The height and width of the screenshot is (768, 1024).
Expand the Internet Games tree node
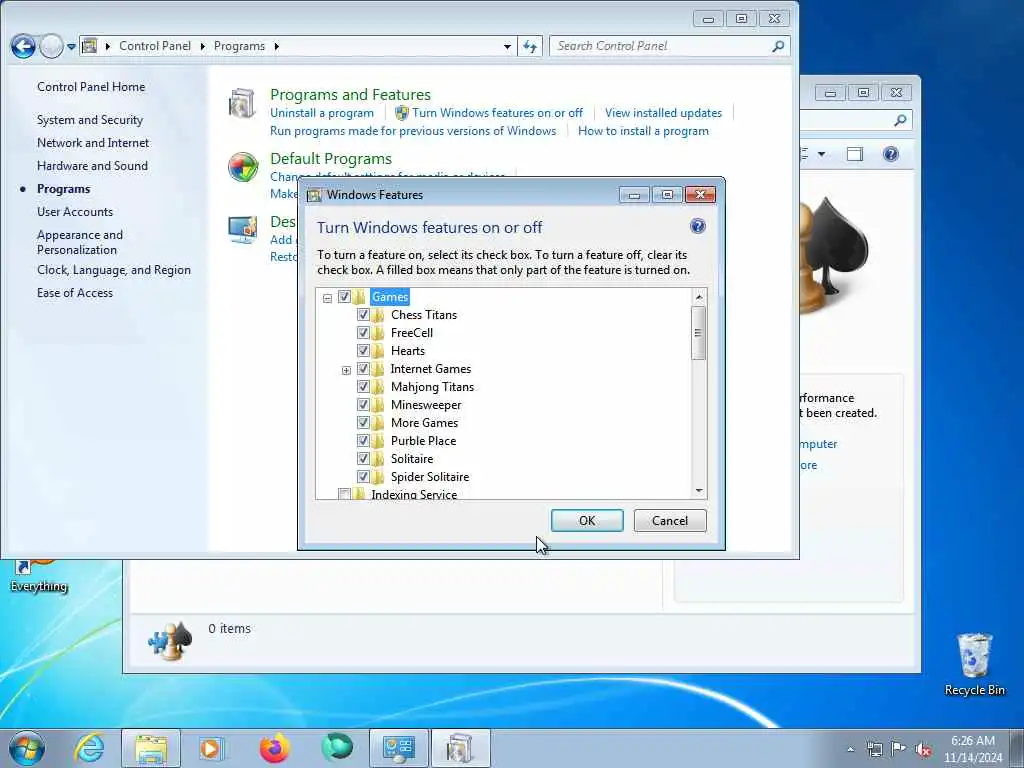(x=346, y=370)
